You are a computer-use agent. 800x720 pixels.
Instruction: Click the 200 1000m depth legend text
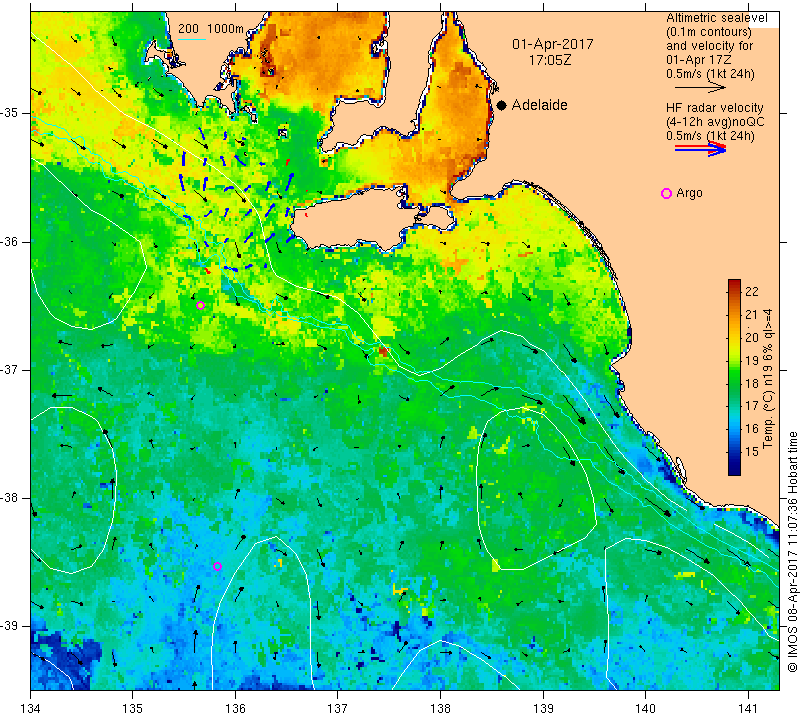(x=211, y=29)
